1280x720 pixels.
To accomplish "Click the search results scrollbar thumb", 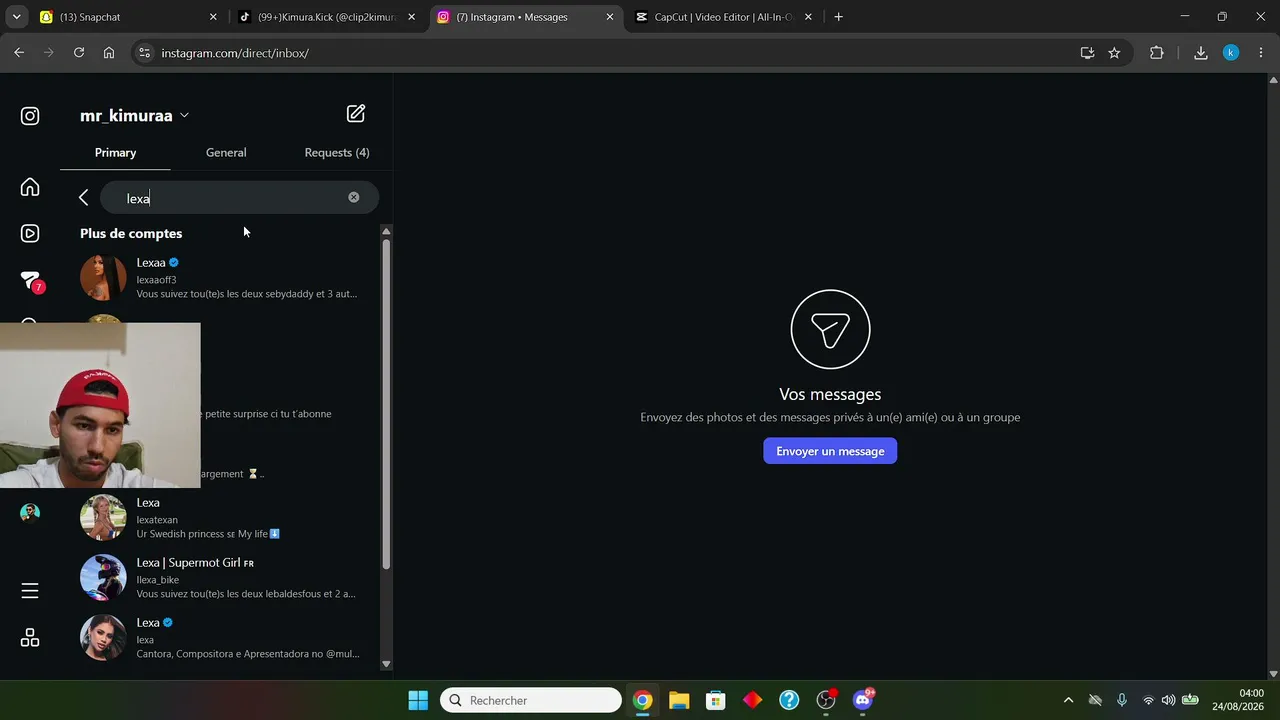I will 386,405.
